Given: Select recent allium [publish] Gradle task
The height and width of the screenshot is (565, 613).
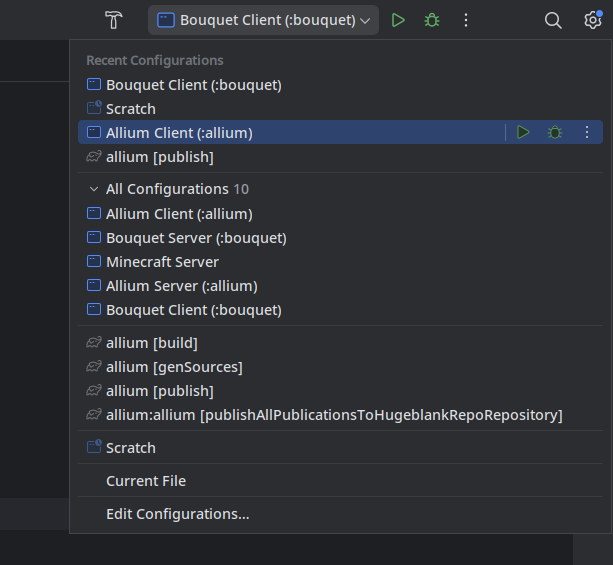Looking at the screenshot, I should tap(340, 157).
